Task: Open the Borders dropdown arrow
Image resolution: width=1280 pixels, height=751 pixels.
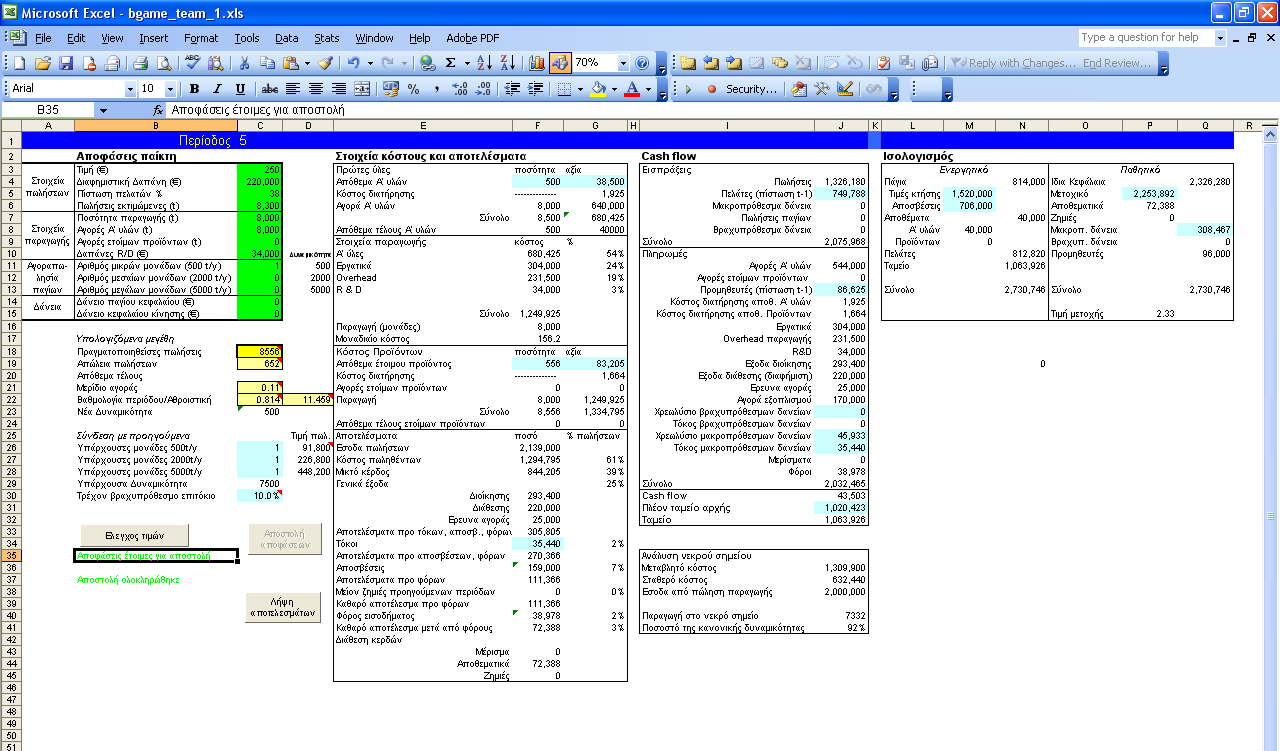Action: click(581, 89)
